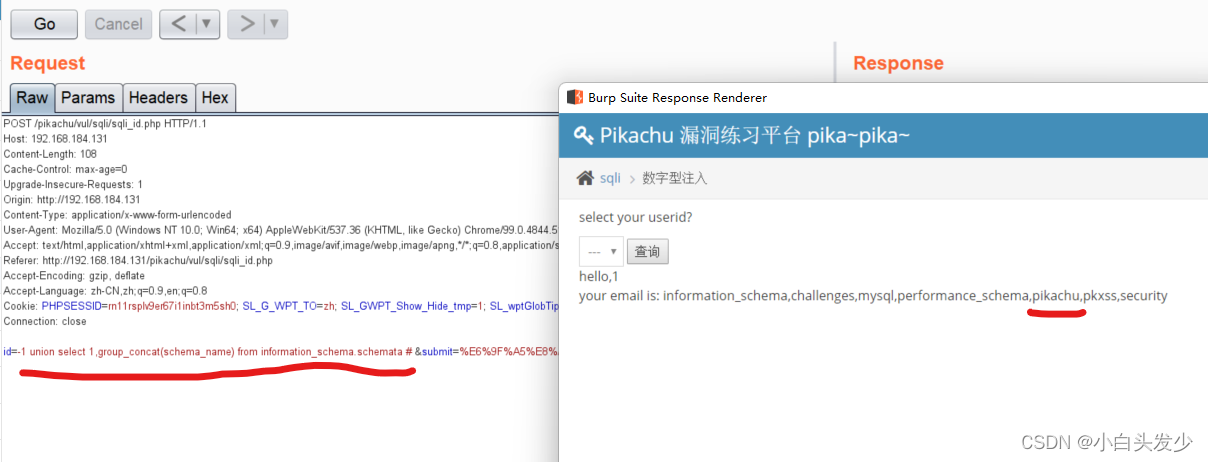This screenshot has height=462, width=1208.
Task: Switch to the Params tab
Action: click(88, 98)
